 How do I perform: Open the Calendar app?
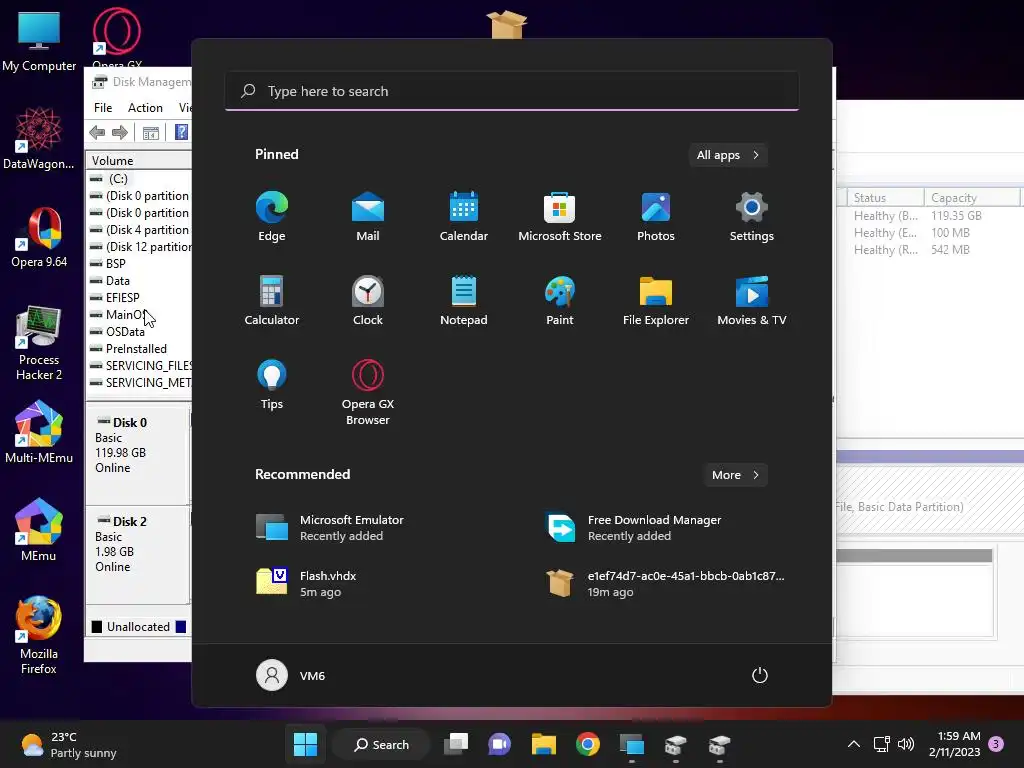tap(464, 216)
